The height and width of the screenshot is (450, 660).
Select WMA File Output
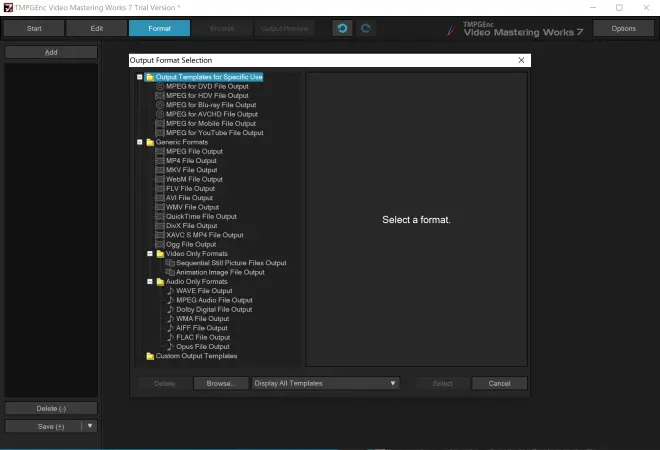[202, 319]
